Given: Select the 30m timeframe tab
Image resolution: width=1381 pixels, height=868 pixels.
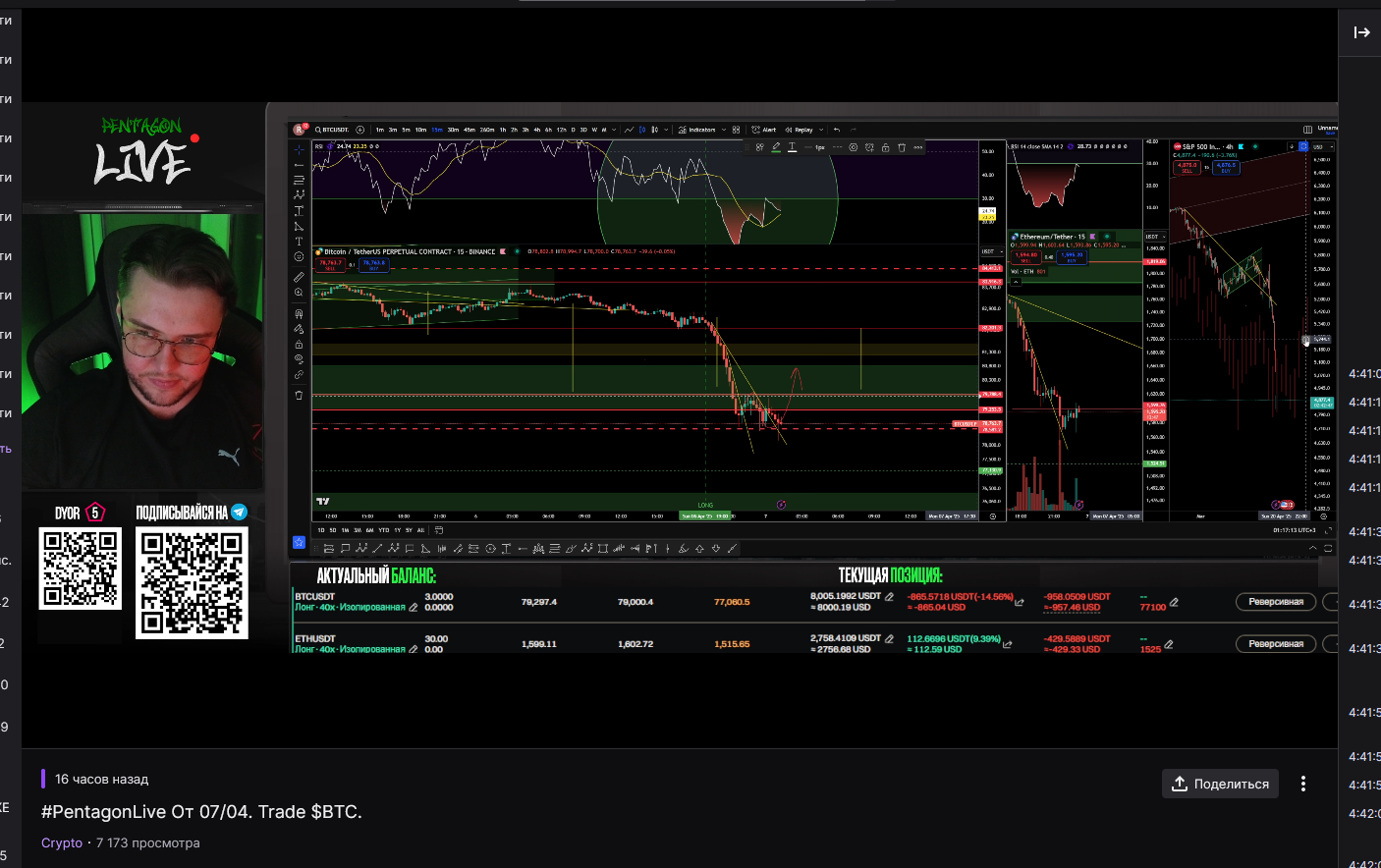Looking at the screenshot, I should click(453, 130).
